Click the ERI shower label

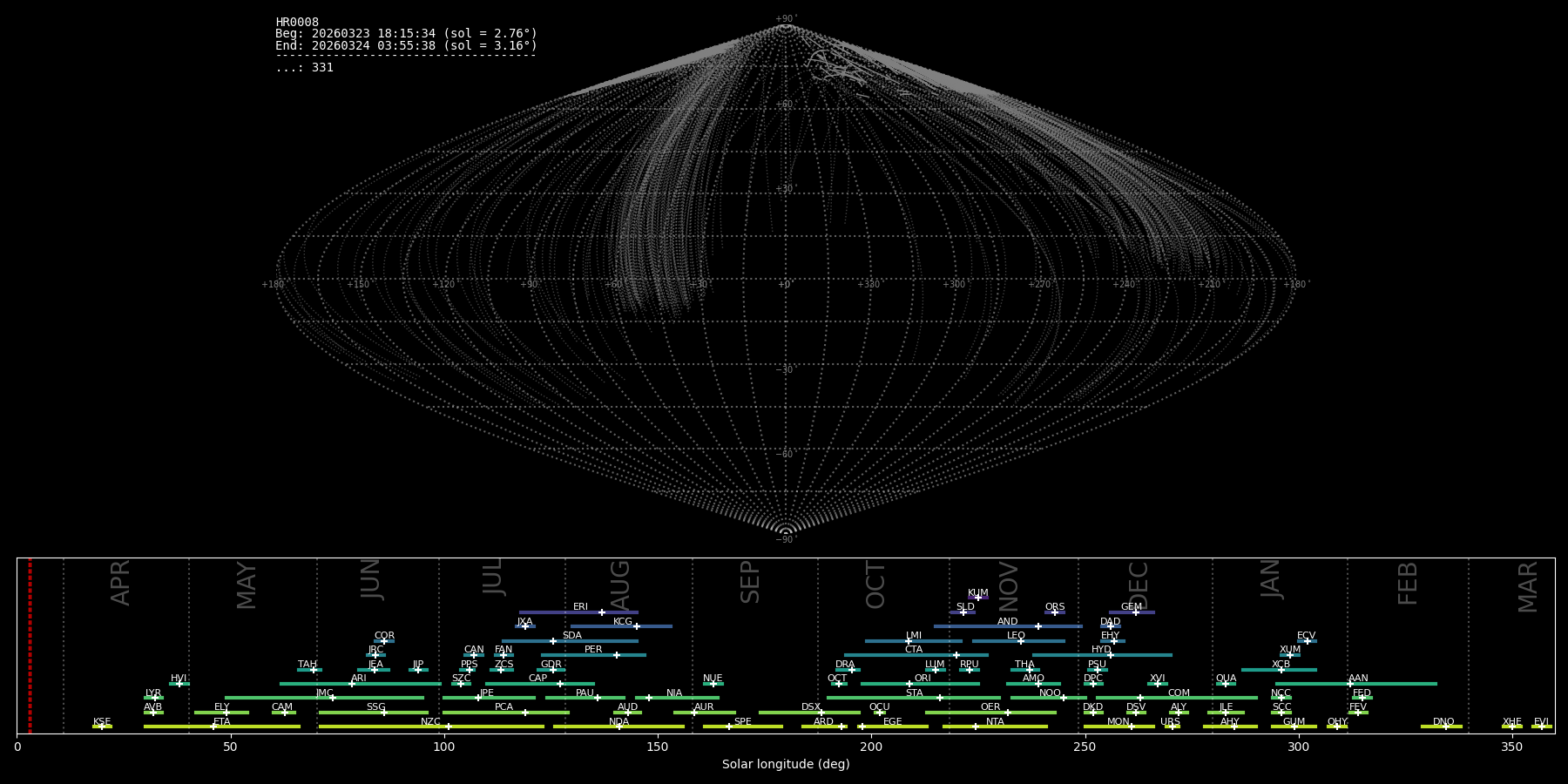click(580, 607)
